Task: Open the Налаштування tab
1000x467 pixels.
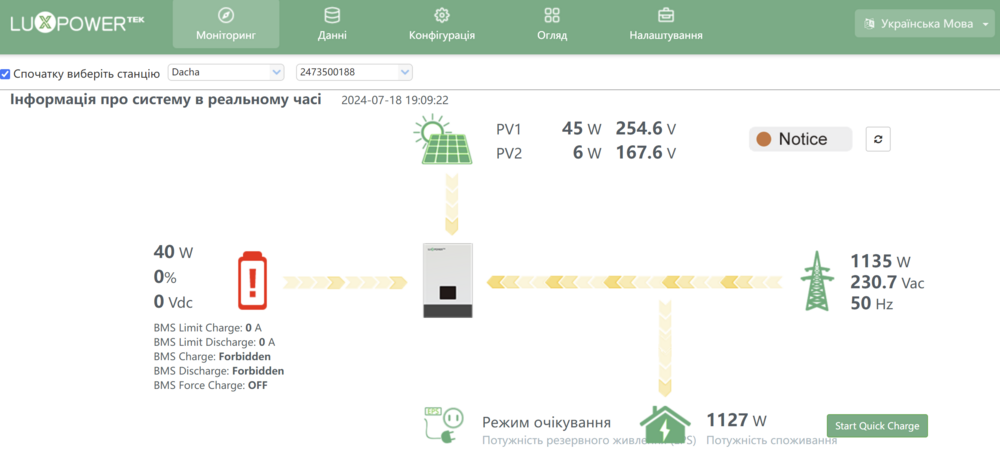Action: 666,24
